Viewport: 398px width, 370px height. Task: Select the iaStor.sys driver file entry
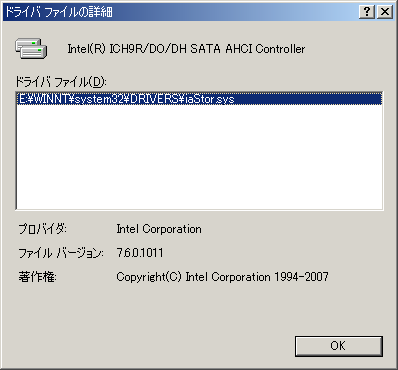pos(199,99)
